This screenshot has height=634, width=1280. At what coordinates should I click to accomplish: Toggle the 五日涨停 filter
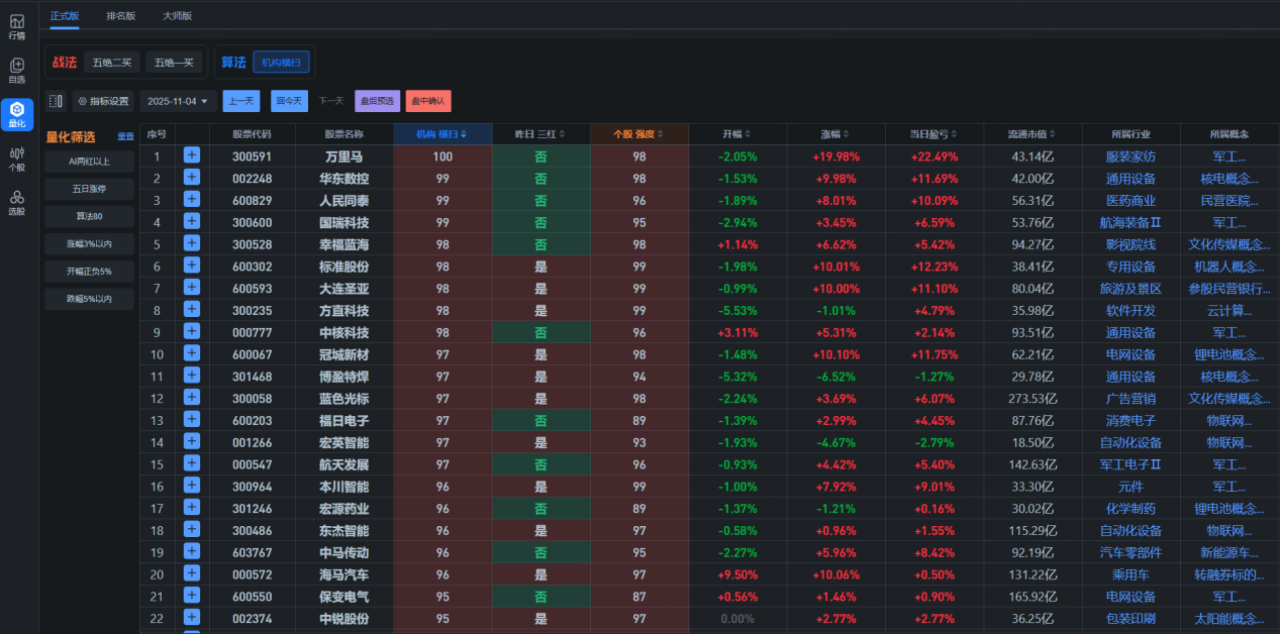click(89, 188)
